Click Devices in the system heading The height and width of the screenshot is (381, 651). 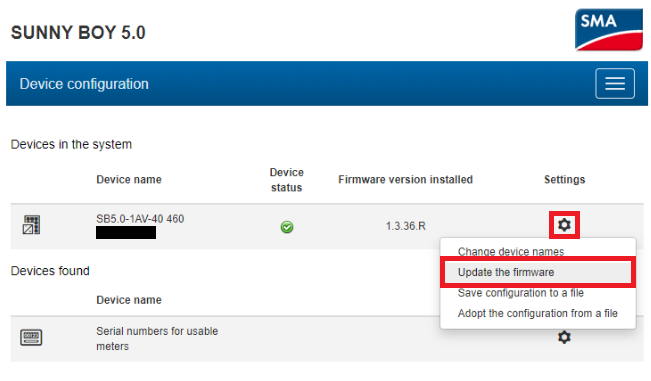click(71, 144)
